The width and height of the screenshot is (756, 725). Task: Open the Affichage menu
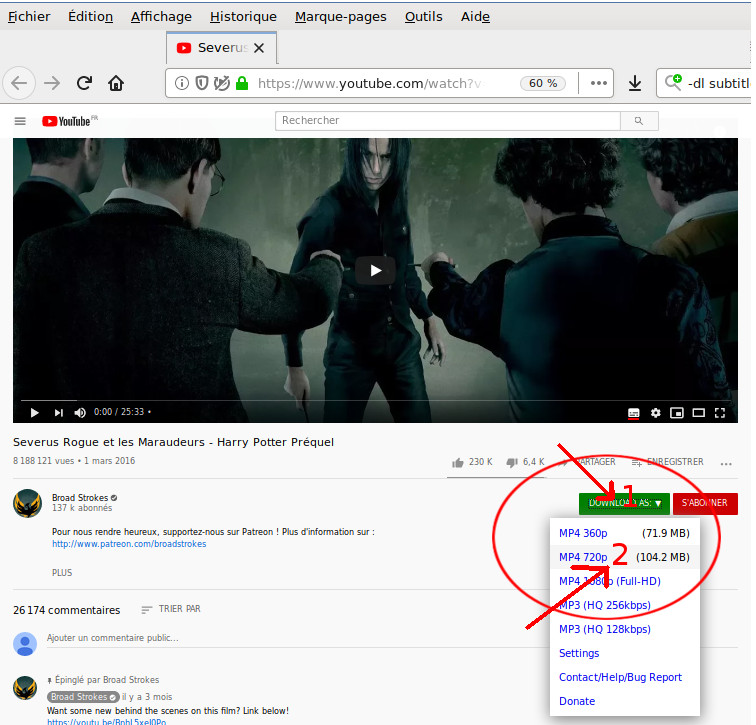tap(161, 17)
